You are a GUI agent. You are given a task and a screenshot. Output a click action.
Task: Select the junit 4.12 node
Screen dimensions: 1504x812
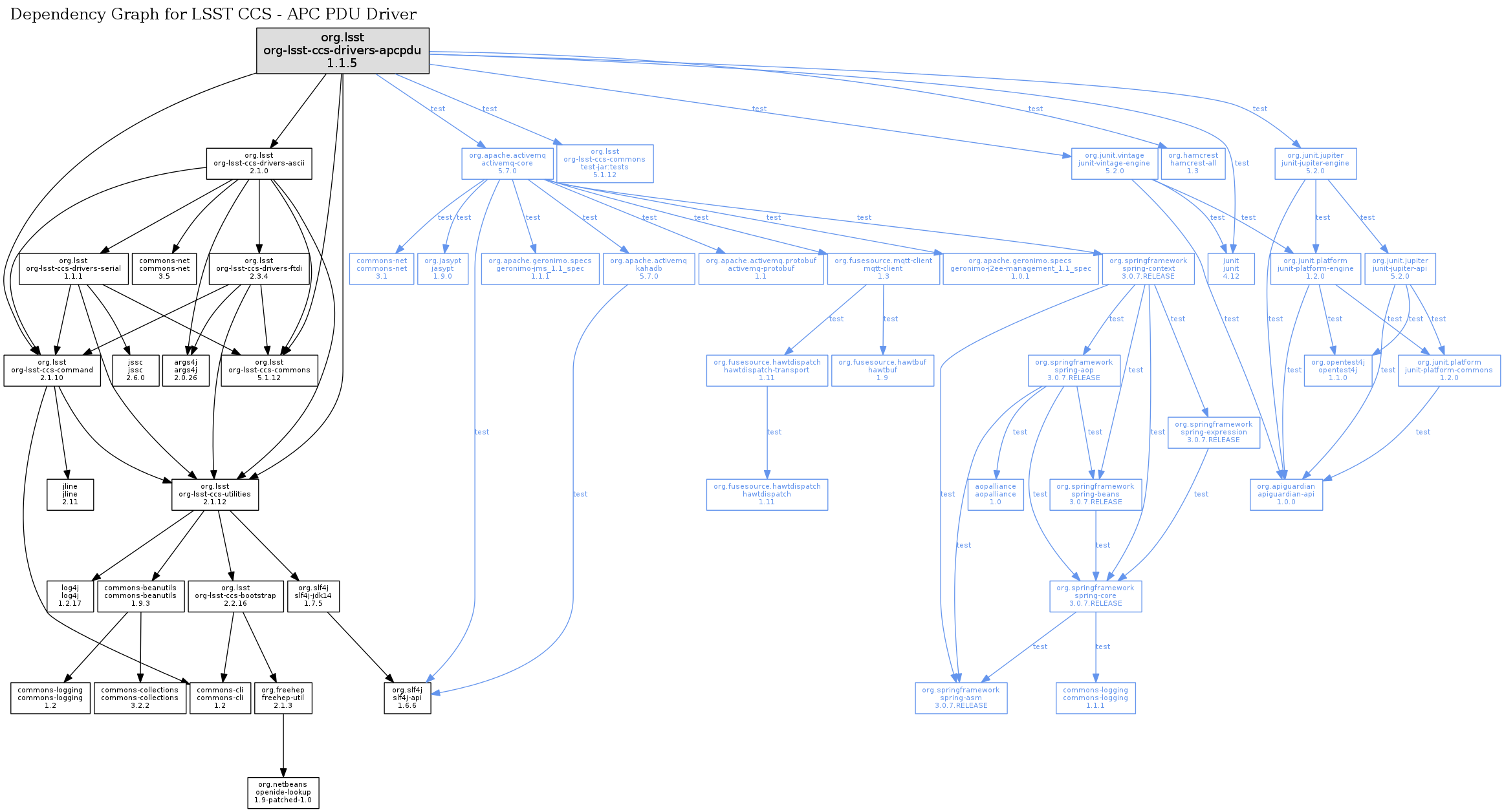click(x=1231, y=269)
